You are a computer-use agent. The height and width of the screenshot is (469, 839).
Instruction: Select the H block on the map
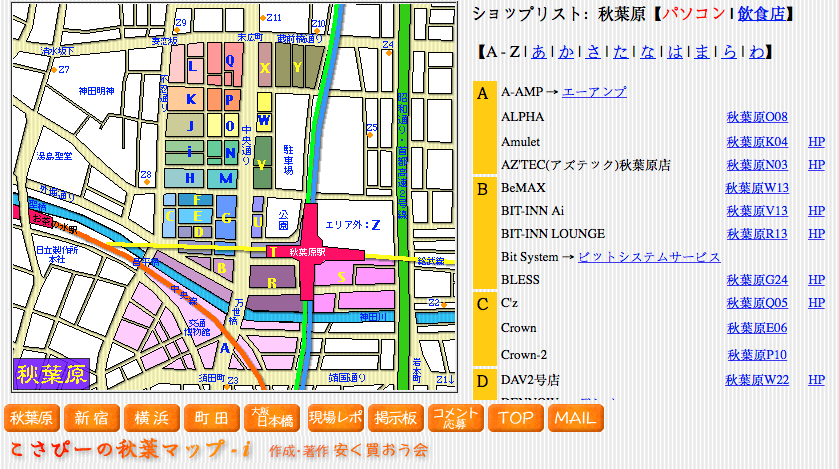point(189,178)
